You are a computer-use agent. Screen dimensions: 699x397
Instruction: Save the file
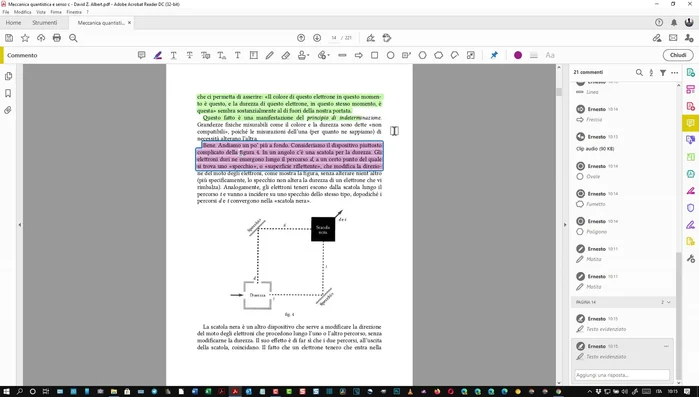[9, 38]
